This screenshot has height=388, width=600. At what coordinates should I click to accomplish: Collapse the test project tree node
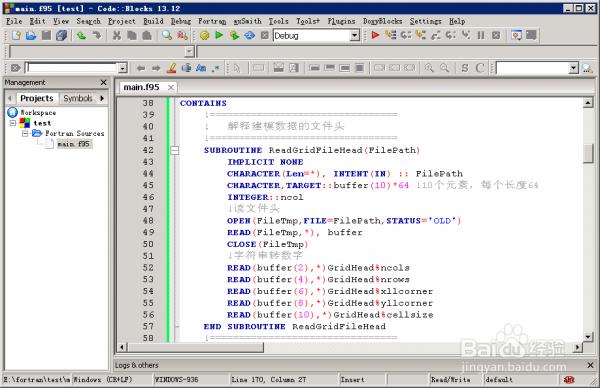tap(13, 123)
